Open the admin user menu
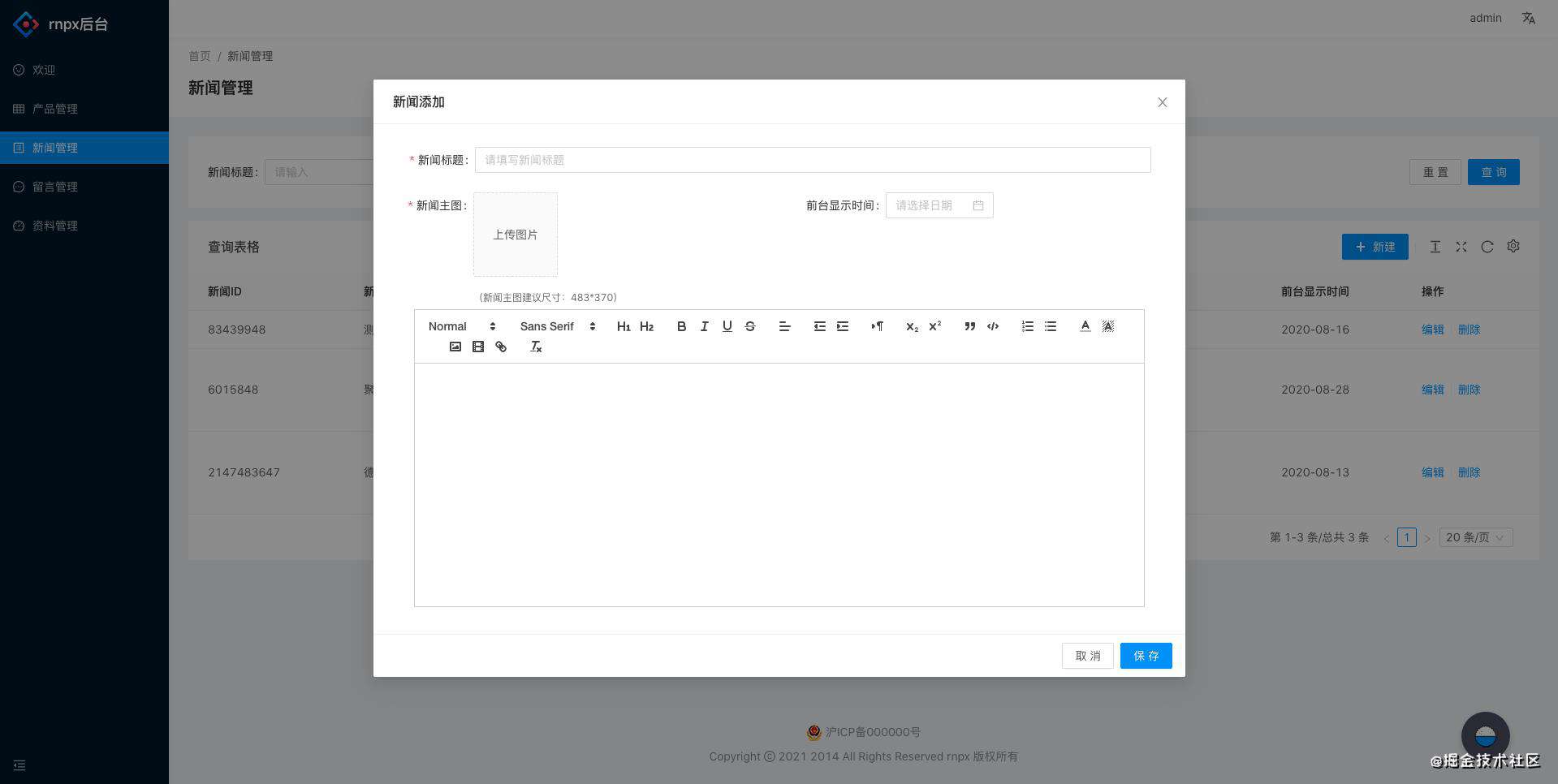The width and height of the screenshot is (1558, 784). click(x=1485, y=18)
